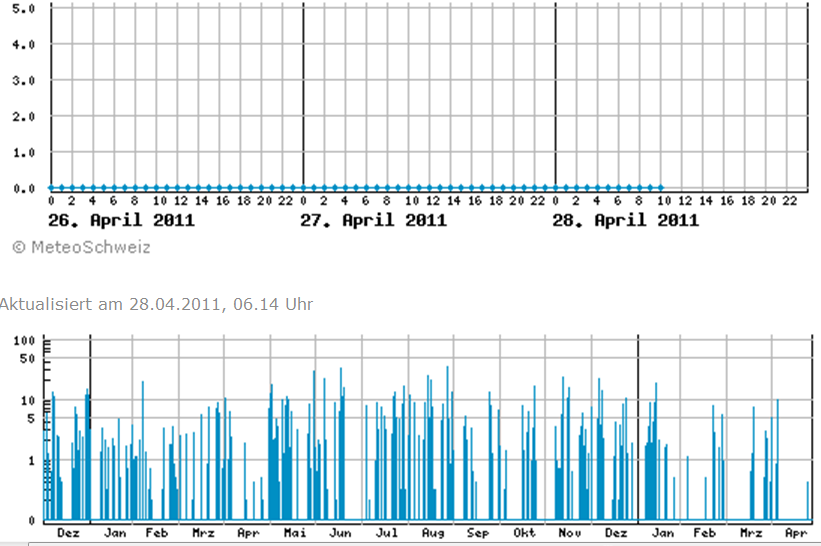Click the hour 22 label under 28. April

point(790,201)
